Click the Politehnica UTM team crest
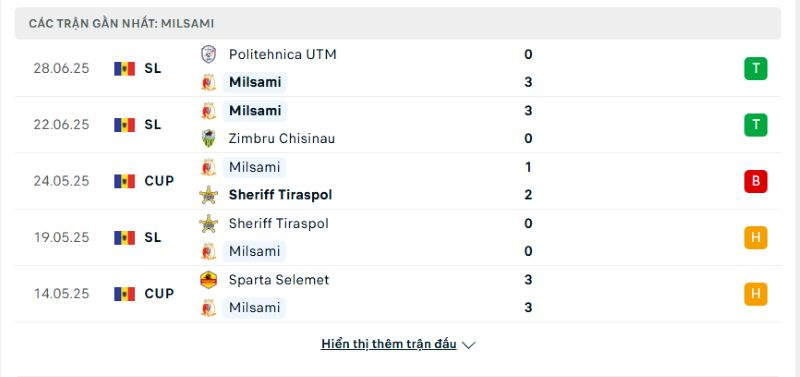800x377 pixels. (208, 55)
